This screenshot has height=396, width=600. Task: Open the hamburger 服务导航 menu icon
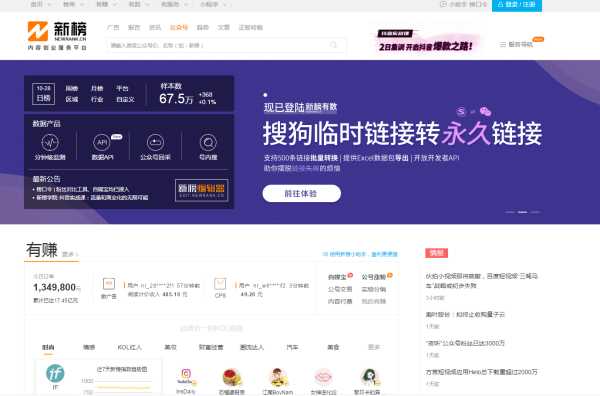pos(503,44)
